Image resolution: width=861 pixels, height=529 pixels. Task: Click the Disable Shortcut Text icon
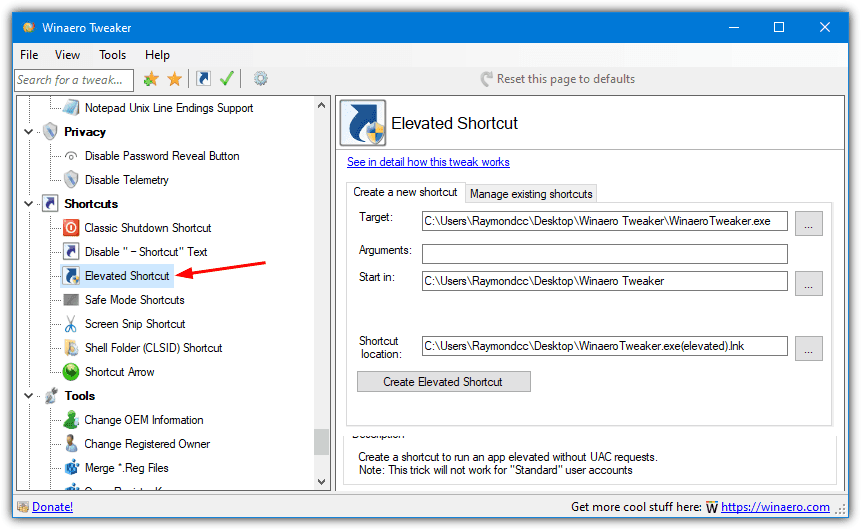point(71,252)
